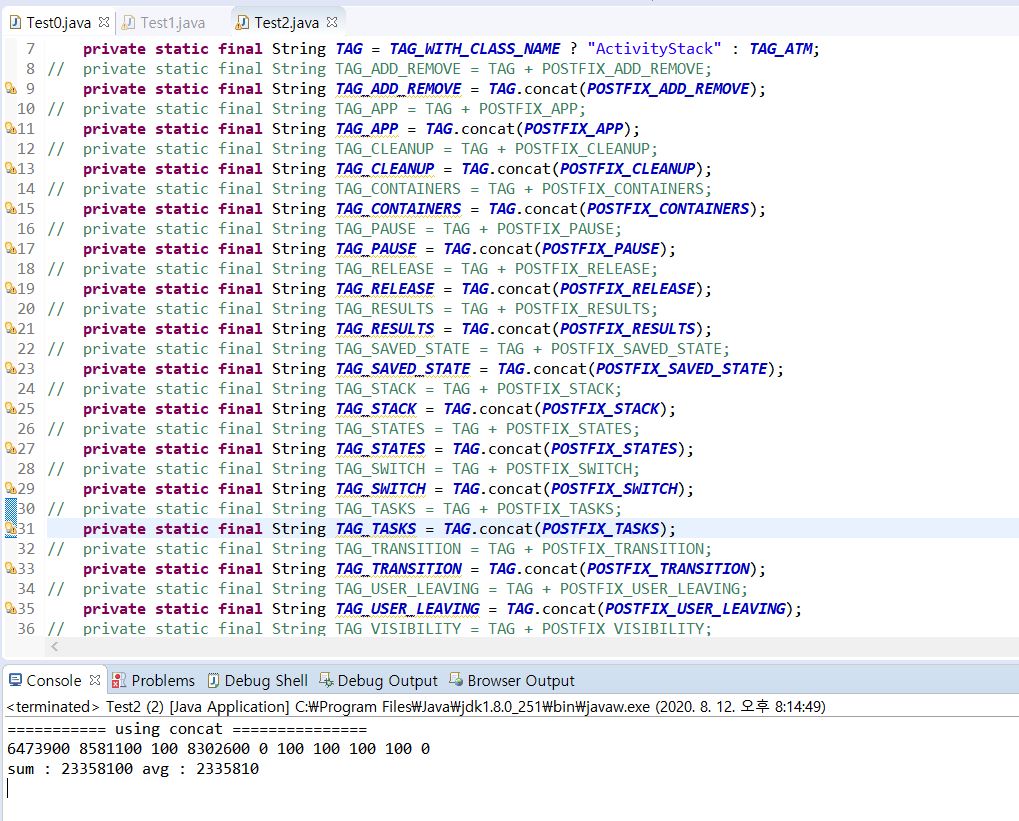Screen dimensions: 1019x821
Task: Click TAG_RELEASE identifier on line 19
Action: pyautogui.click(x=385, y=289)
